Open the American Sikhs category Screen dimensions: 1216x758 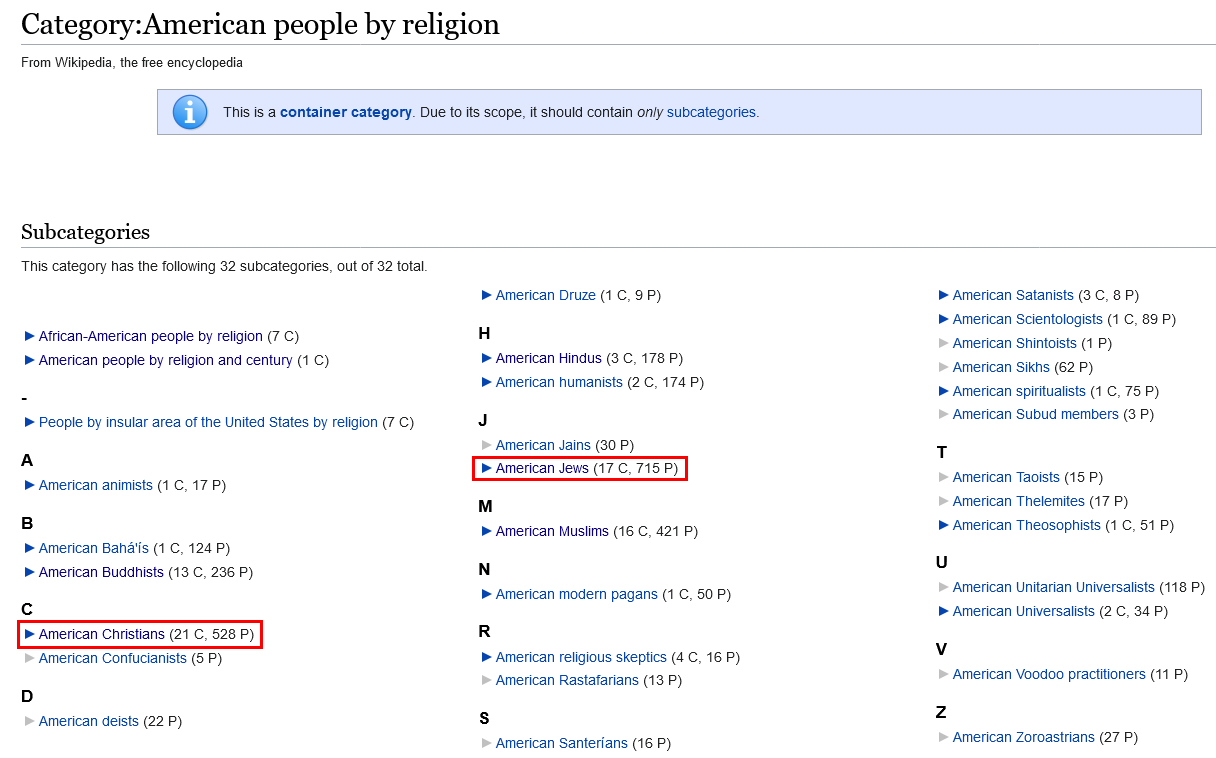[1001, 367]
